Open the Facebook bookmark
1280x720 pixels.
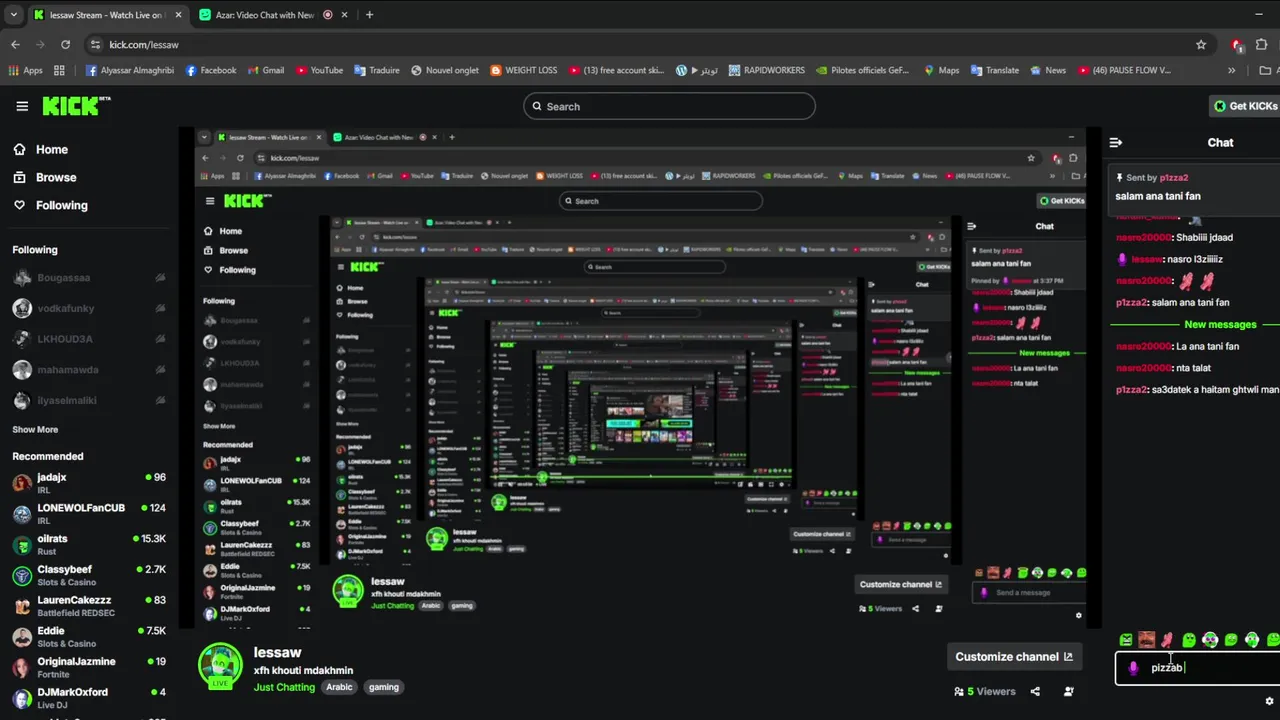[x=211, y=70]
